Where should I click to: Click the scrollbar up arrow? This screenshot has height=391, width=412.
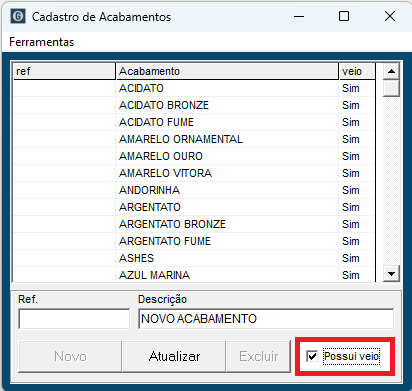(x=391, y=71)
